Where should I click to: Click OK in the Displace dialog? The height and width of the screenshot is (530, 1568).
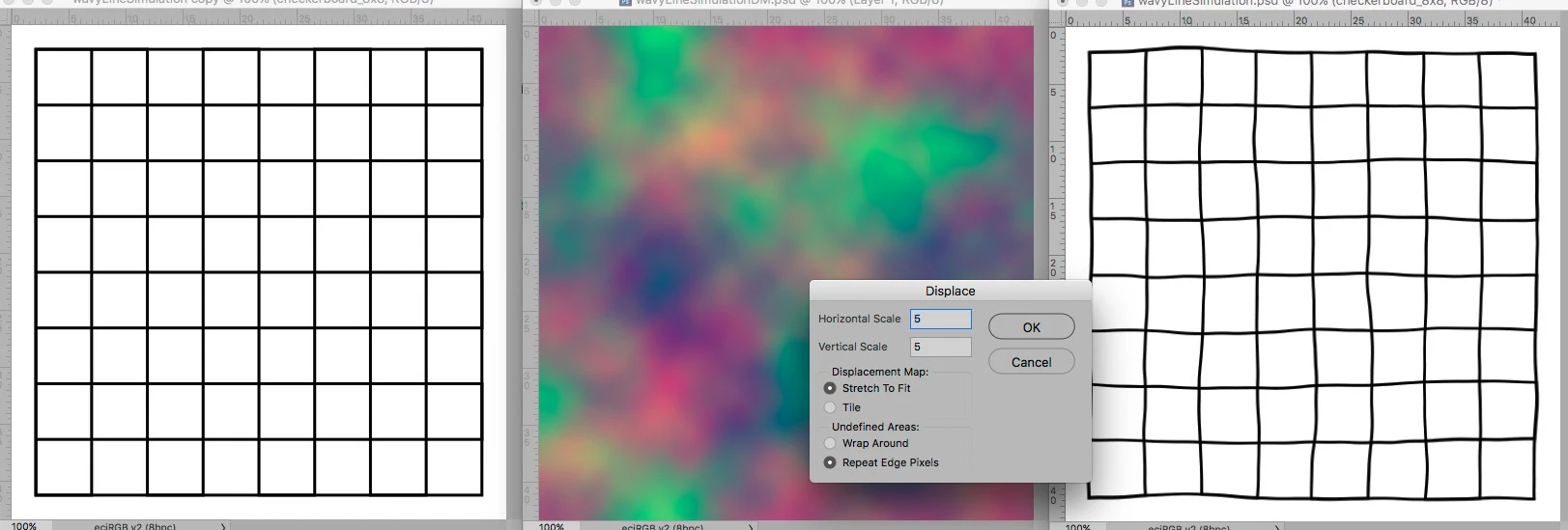pyautogui.click(x=1031, y=327)
